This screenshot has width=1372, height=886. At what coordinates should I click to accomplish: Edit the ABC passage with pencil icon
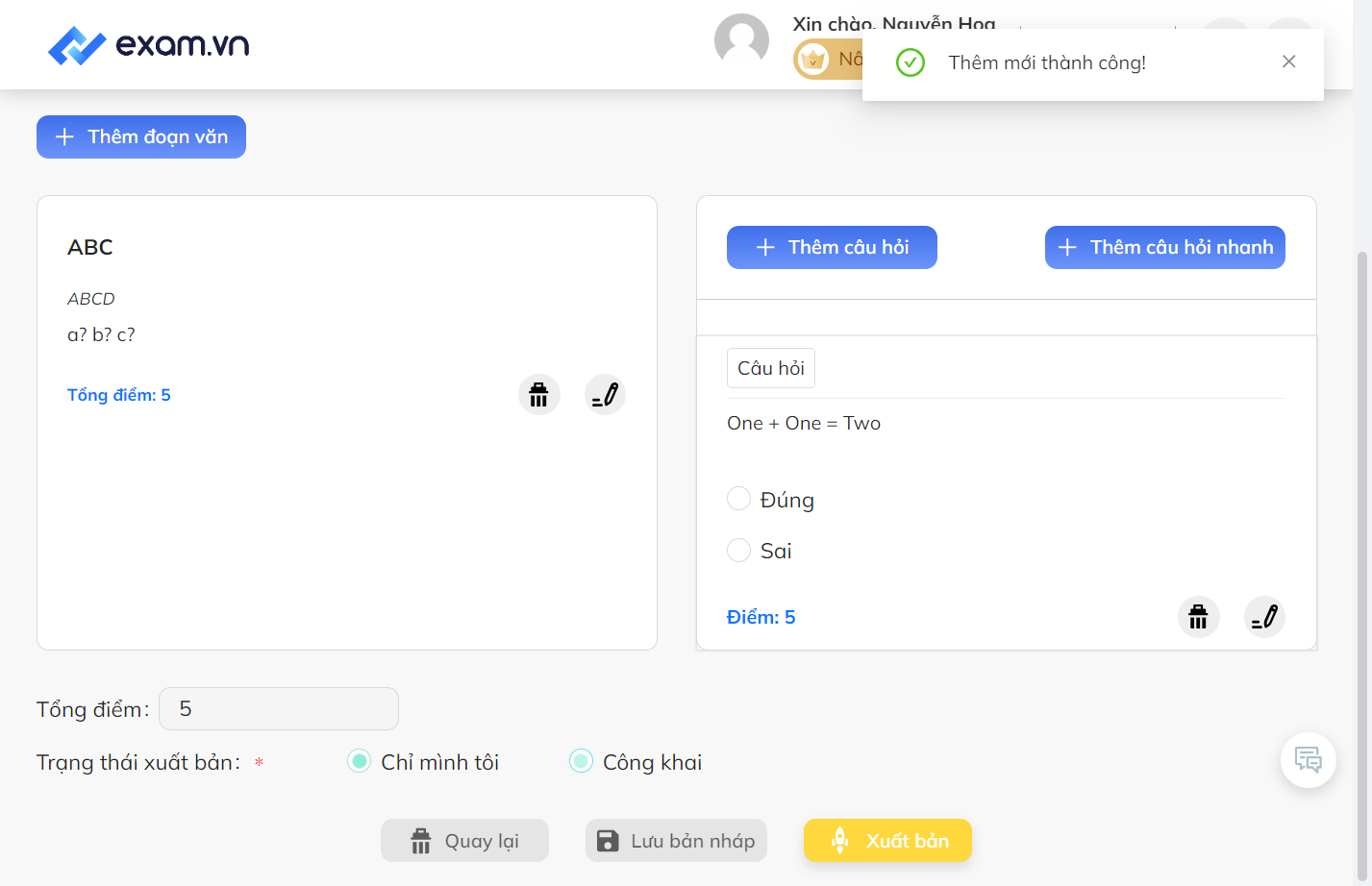605,395
